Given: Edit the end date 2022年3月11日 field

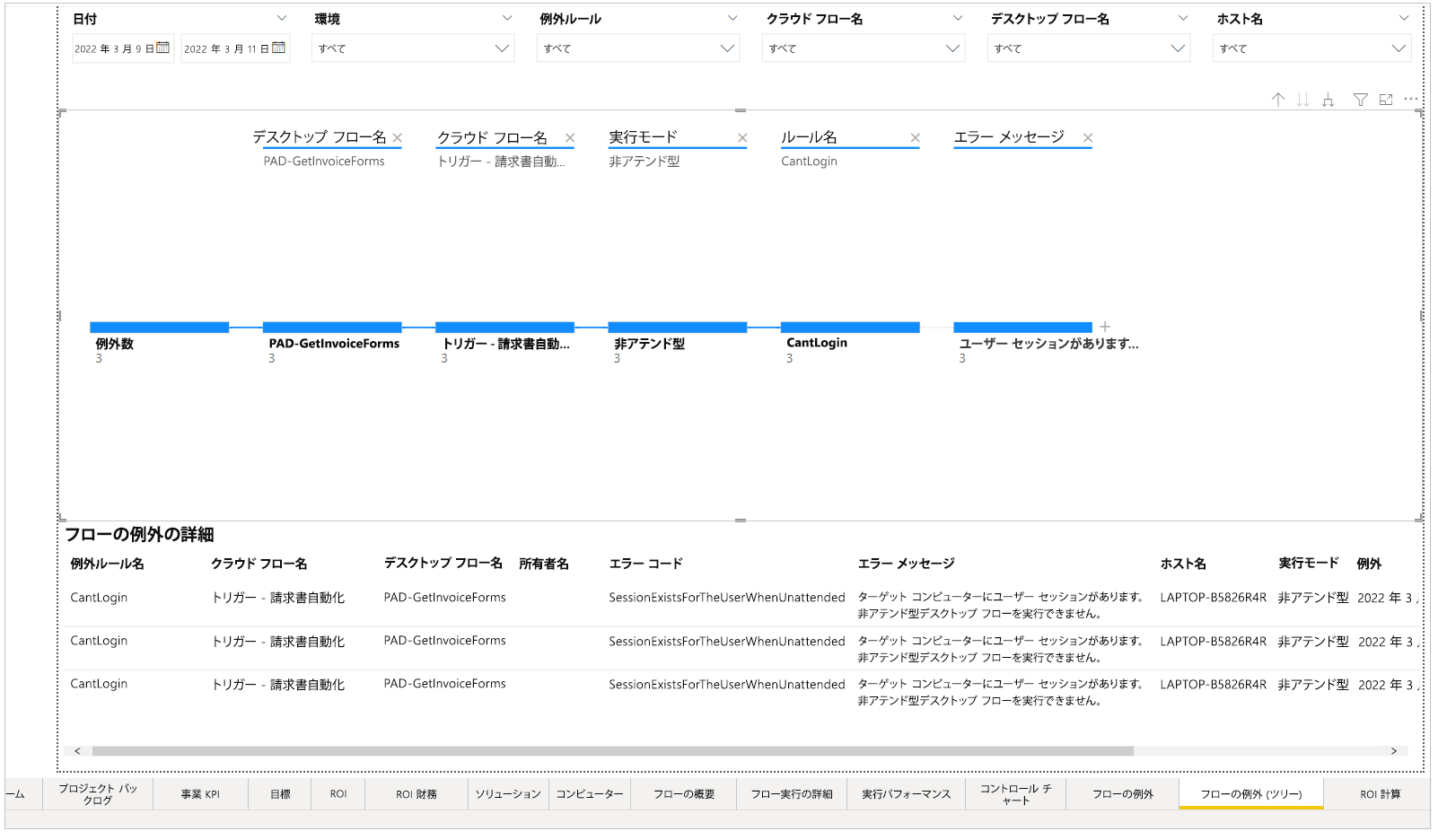Looking at the screenshot, I should point(226,48).
